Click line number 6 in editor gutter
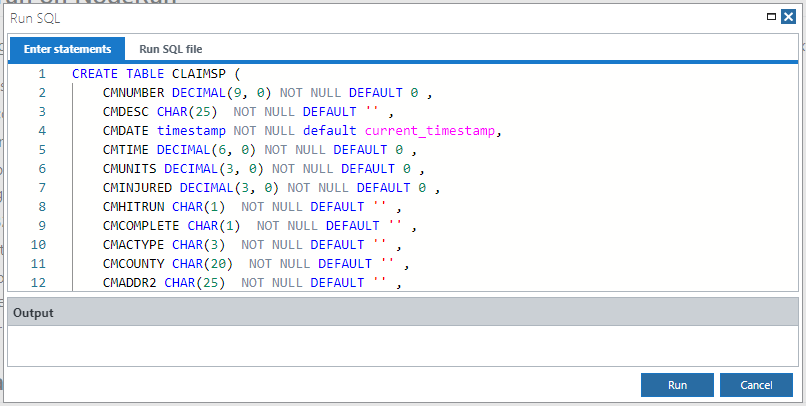 tap(42, 169)
